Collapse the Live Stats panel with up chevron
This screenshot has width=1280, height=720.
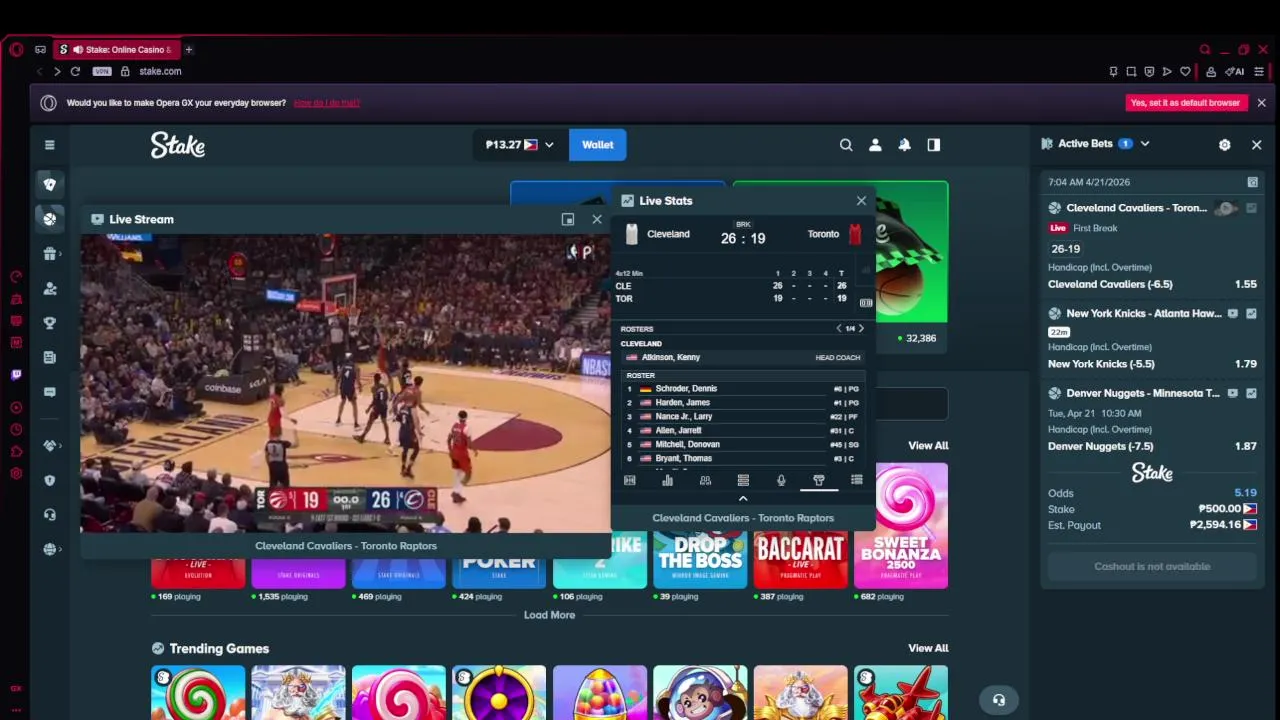743,498
